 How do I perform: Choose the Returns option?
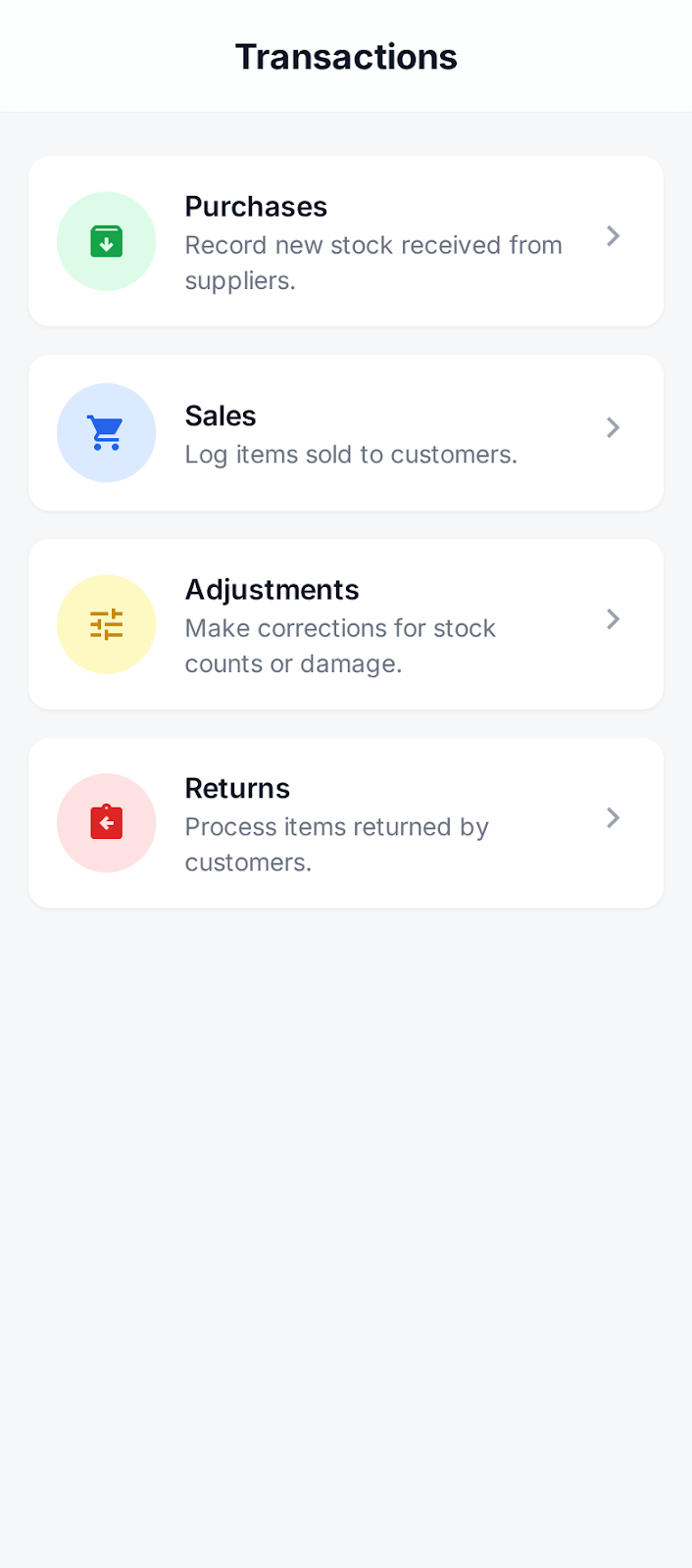pyautogui.click(x=346, y=822)
